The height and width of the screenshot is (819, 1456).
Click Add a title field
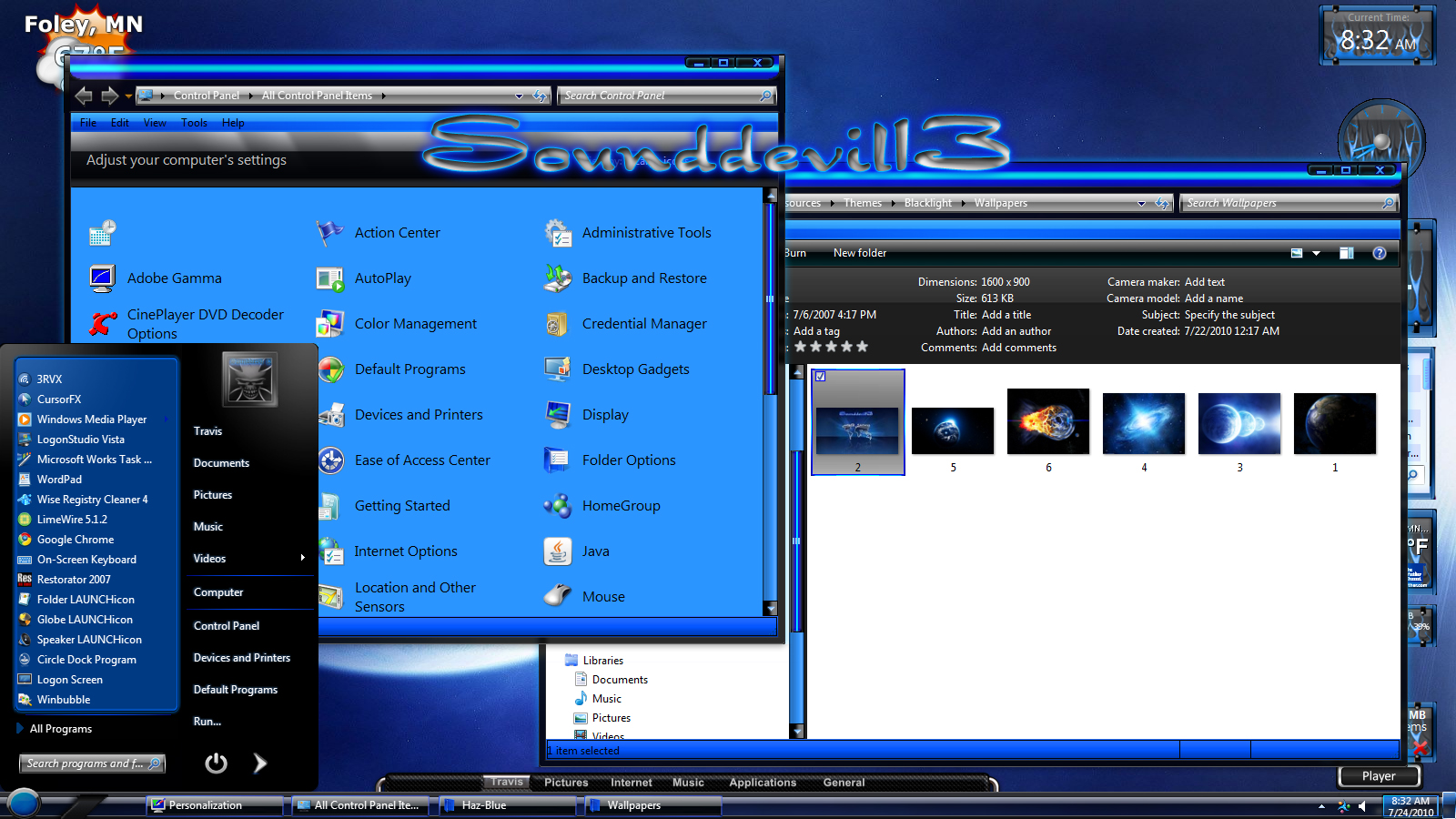click(x=1006, y=315)
